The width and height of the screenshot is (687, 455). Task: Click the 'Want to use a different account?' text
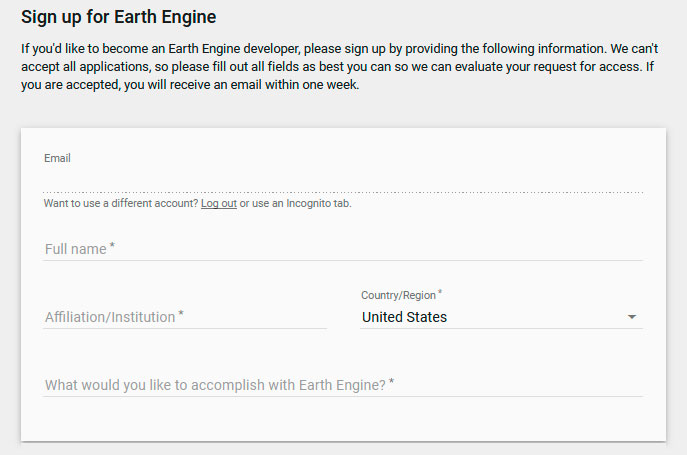click(x=121, y=203)
